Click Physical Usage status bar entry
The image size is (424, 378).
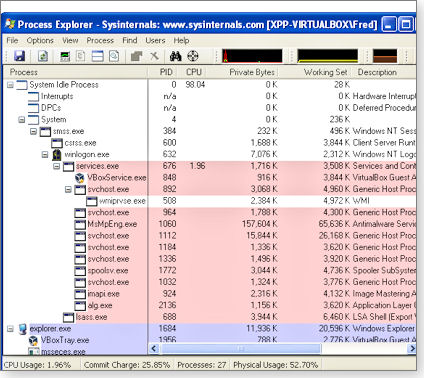[275, 365]
